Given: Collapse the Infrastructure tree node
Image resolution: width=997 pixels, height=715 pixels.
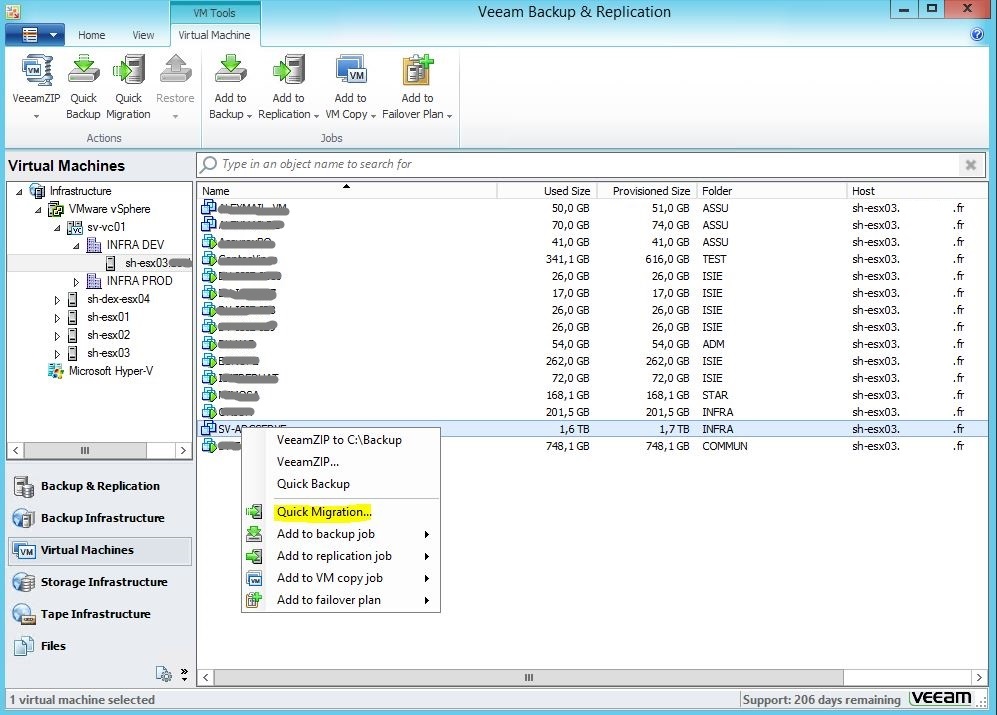Looking at the screenshot, I should [19, 191].
